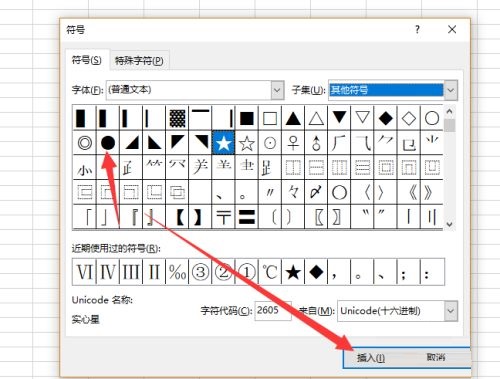Viewport: 500px width, 379px height.
Task: Click the symbol grid scroll up arrow
Action: pyautogui.click(x=449, y=112)
